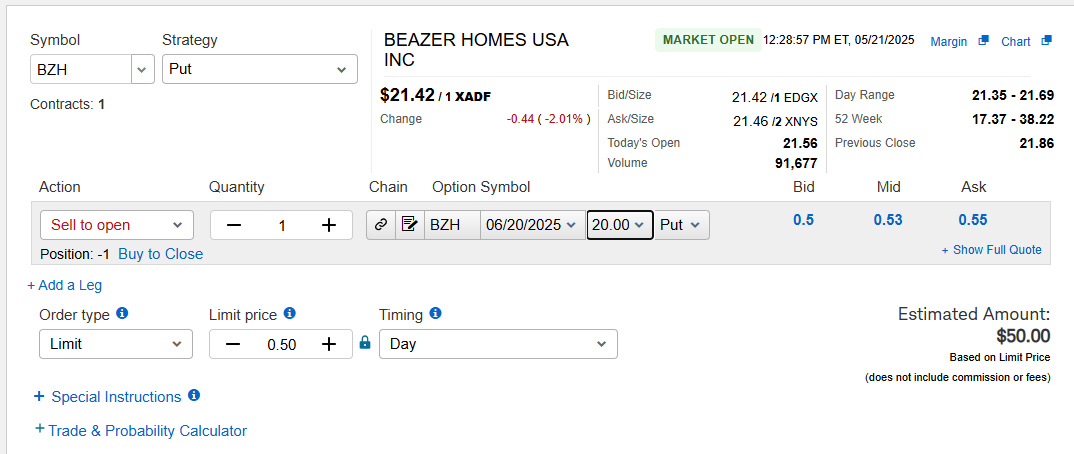Viewport: 1074px width, 454px height.
Task: Click the Order type info icon
Action: (x=123, y=314)
